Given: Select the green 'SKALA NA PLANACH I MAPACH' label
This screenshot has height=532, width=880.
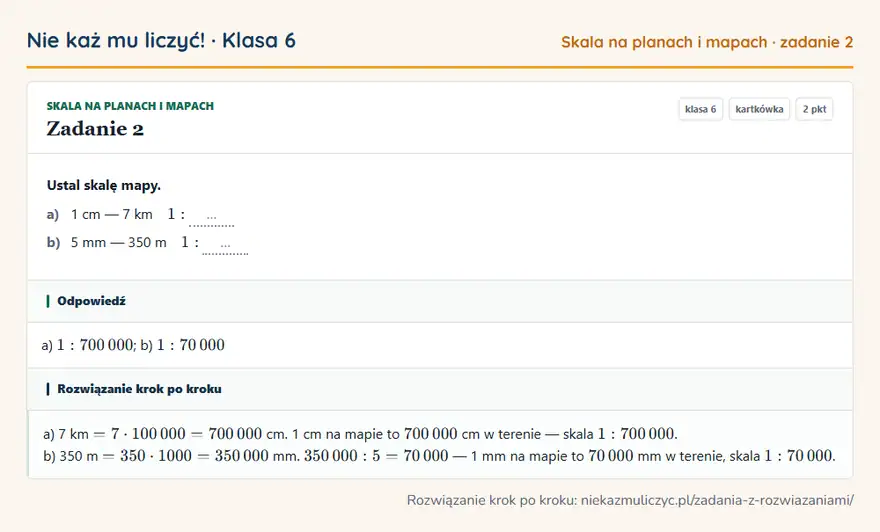Looking at the screenshot, I should point(130,106).
